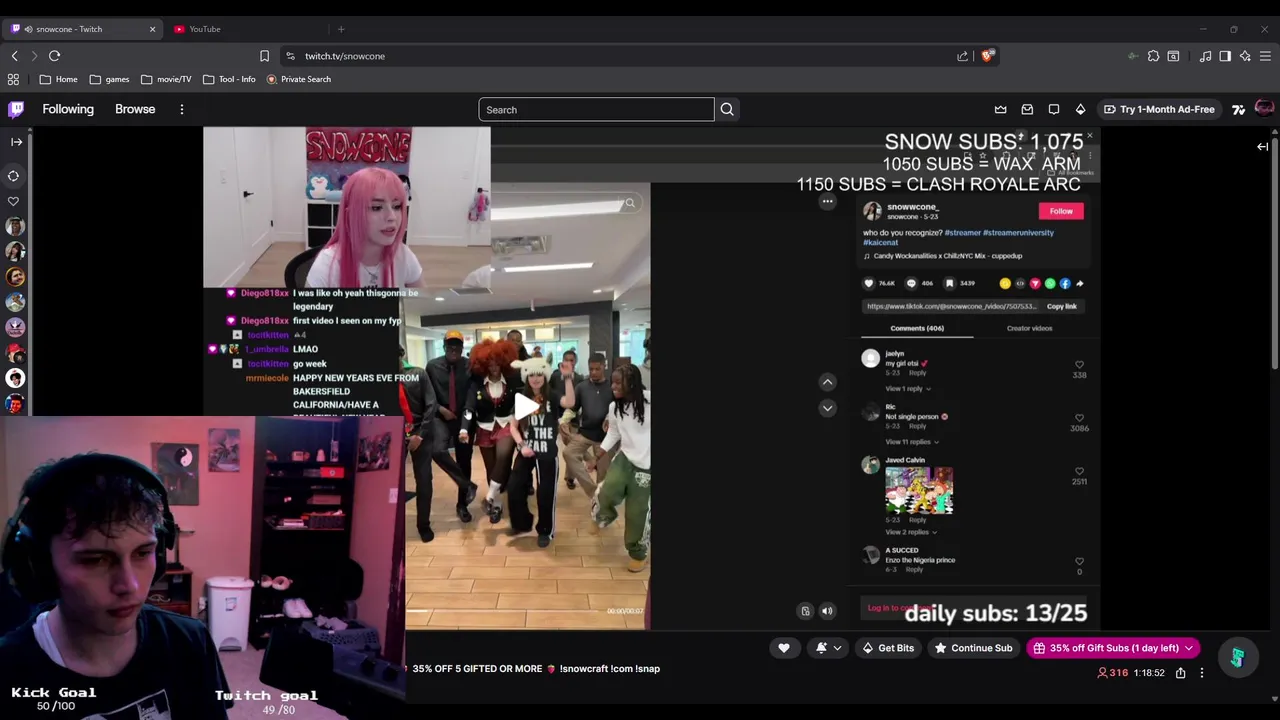The height and width of the screenshot is (720, 1280).
Task: Open the games bookmark folder
Action: [x=109, y=79]
